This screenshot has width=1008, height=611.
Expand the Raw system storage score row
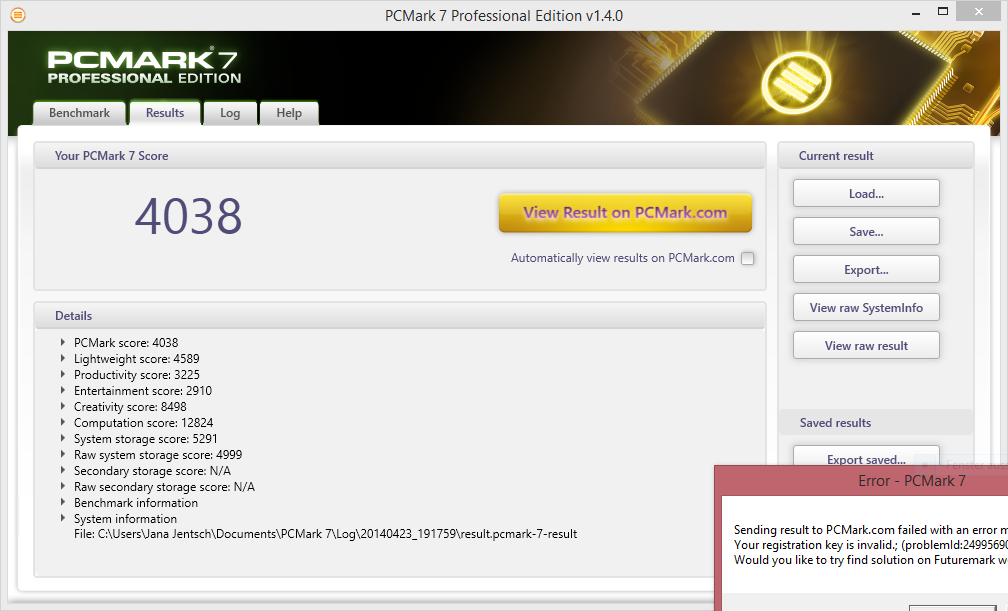point(62,455)
